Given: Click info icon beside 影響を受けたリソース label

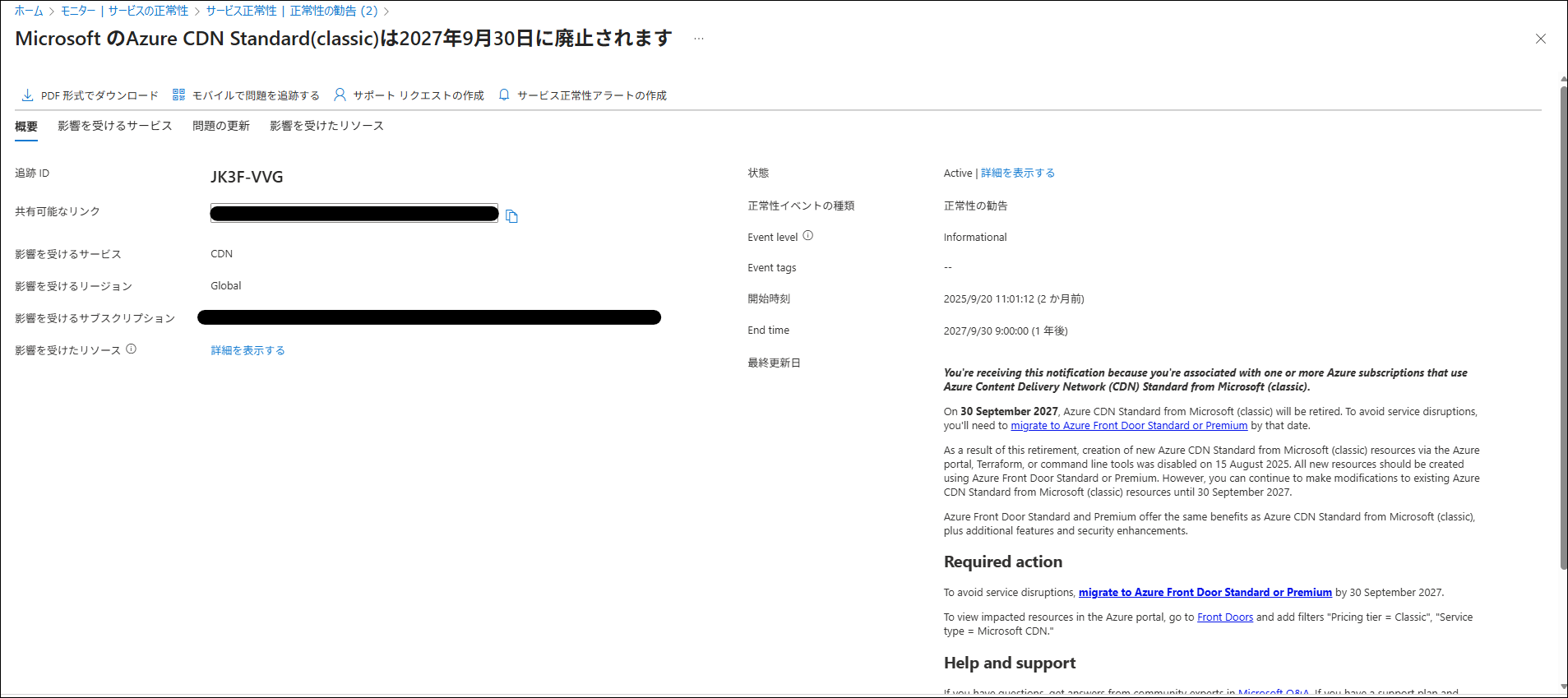Looking at the screenshot, I should click(132, 349).
